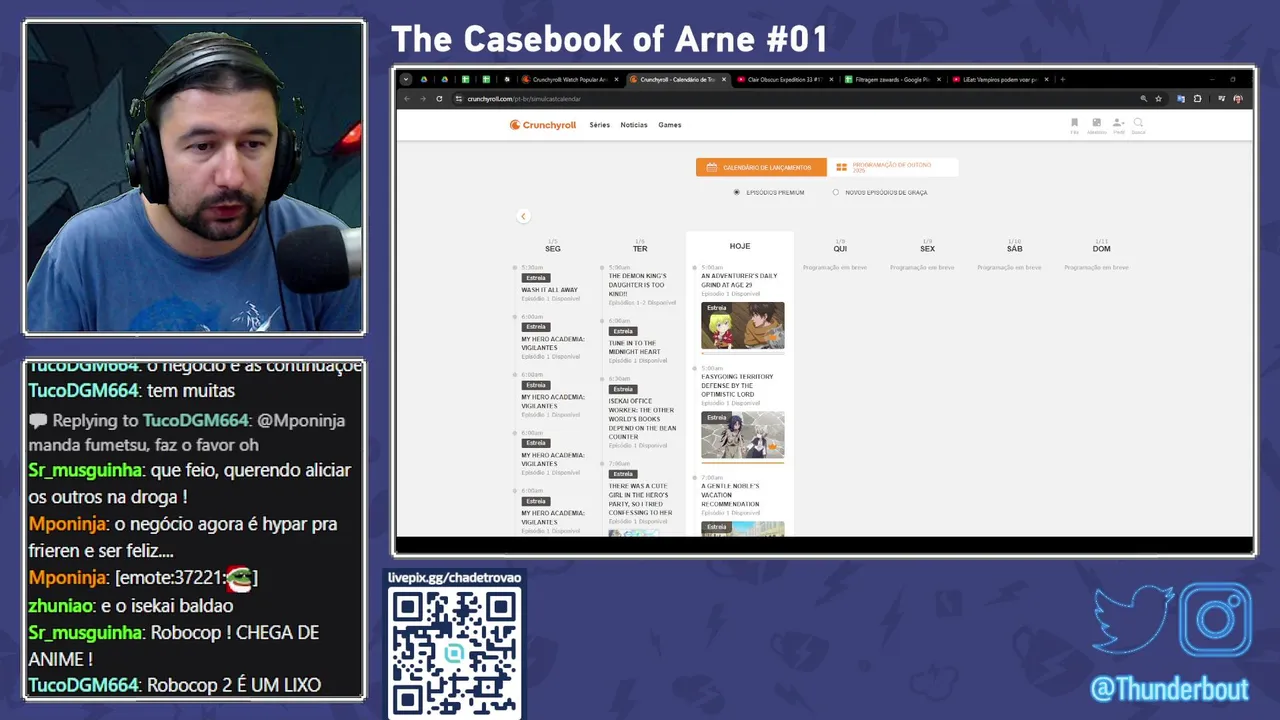Click the zoom magnifier icon in address bar
Image resolution: width=1280 pixels, height=720 pixels.
coord(1144,99)
